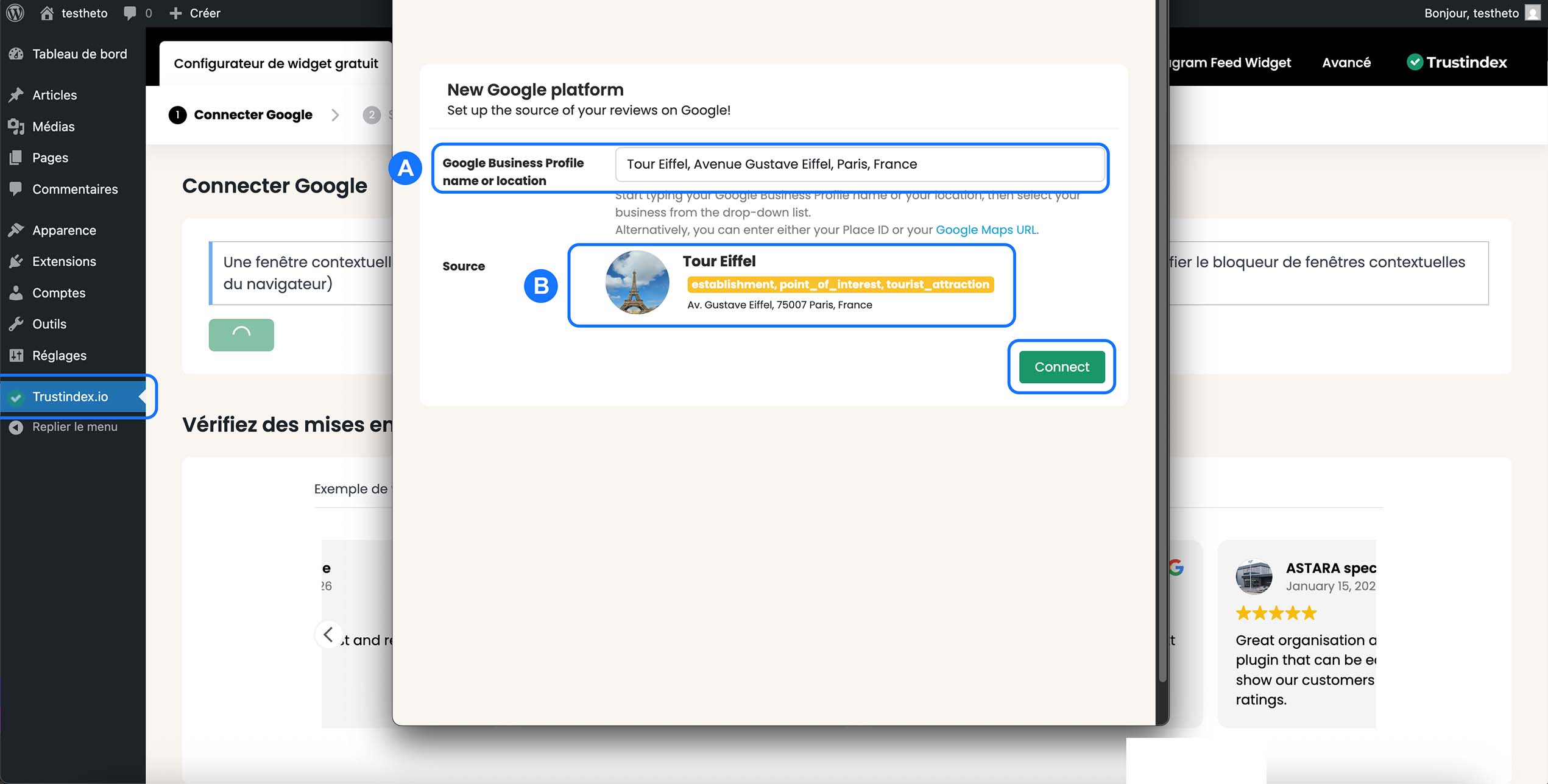This screenshot has height=784, width=1548.
Task: Click the WordPress logo icon
Action: [x=15, y=13]
